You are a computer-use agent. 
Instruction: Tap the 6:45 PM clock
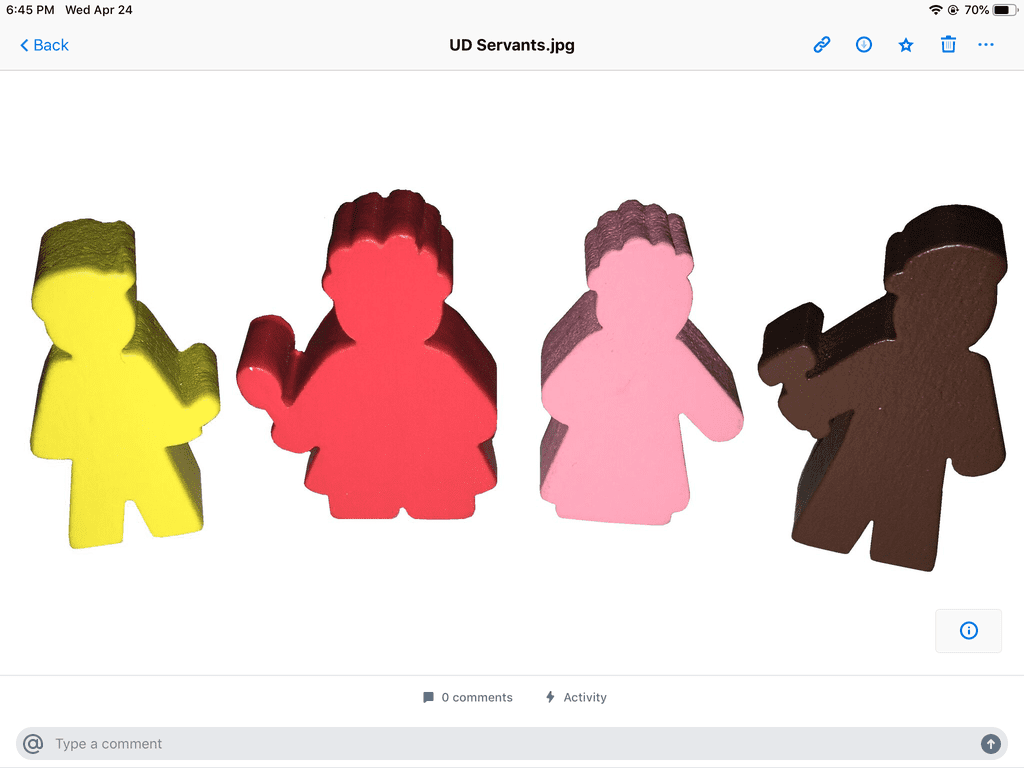(x=29, y=10)
